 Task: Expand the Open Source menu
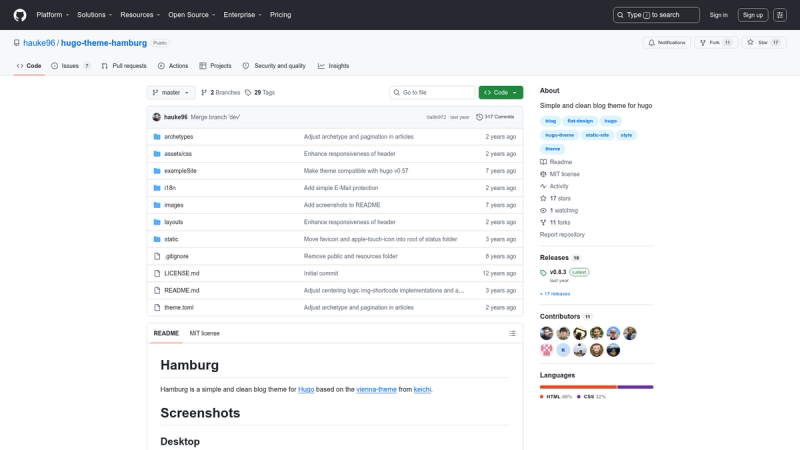(192, 15)
